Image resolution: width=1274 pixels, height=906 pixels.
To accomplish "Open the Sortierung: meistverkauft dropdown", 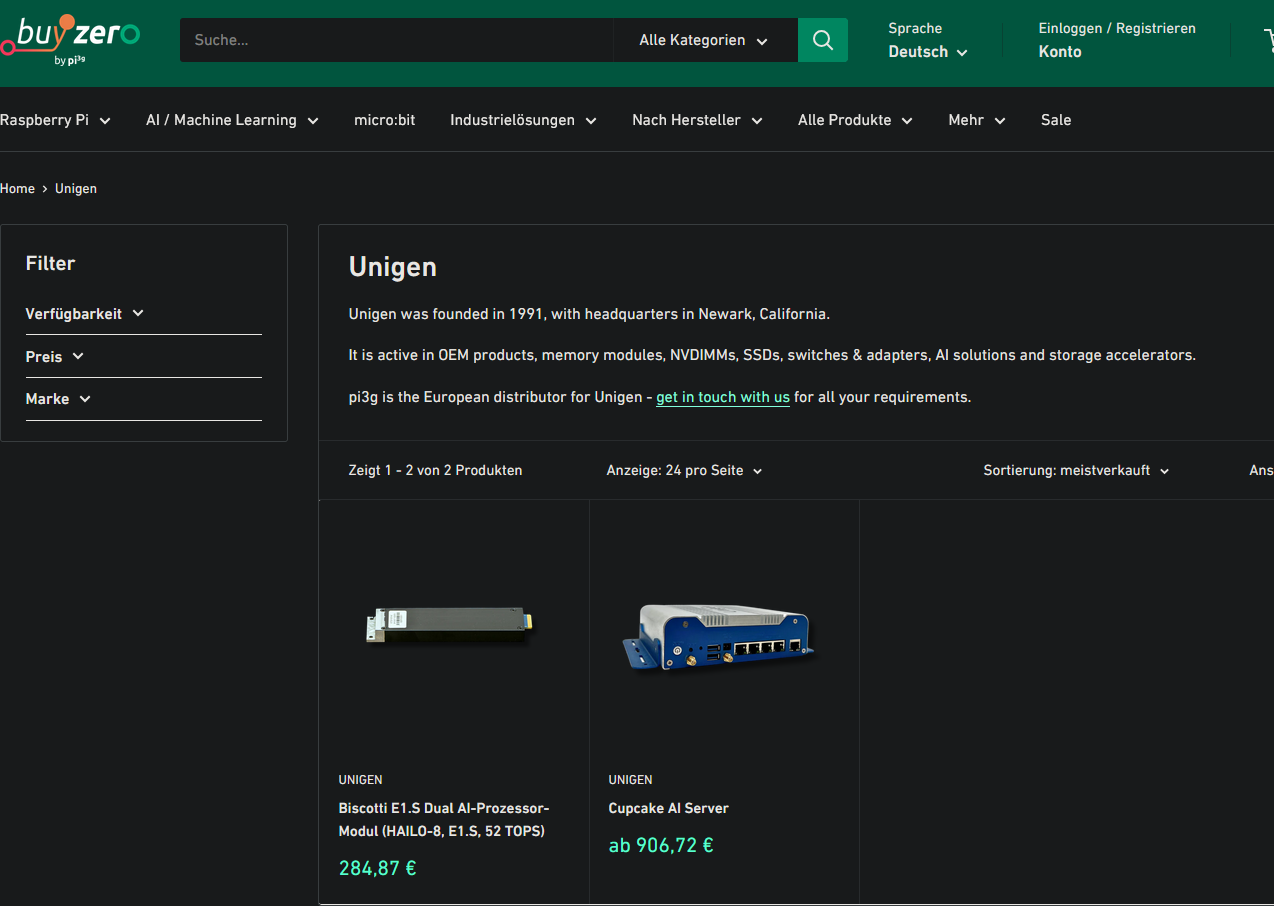I will click(1076, 470).
